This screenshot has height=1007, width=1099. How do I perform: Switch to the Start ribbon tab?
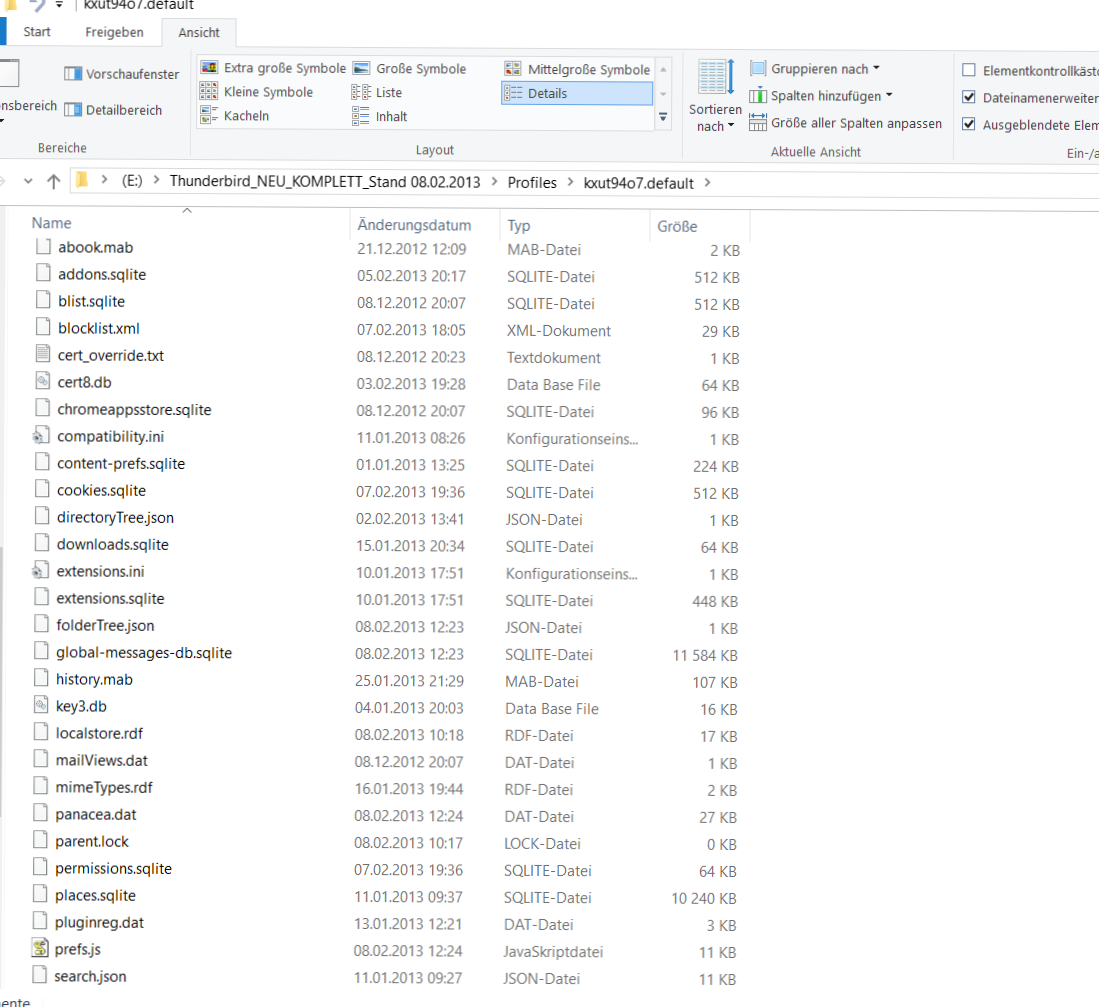[36, 32]
